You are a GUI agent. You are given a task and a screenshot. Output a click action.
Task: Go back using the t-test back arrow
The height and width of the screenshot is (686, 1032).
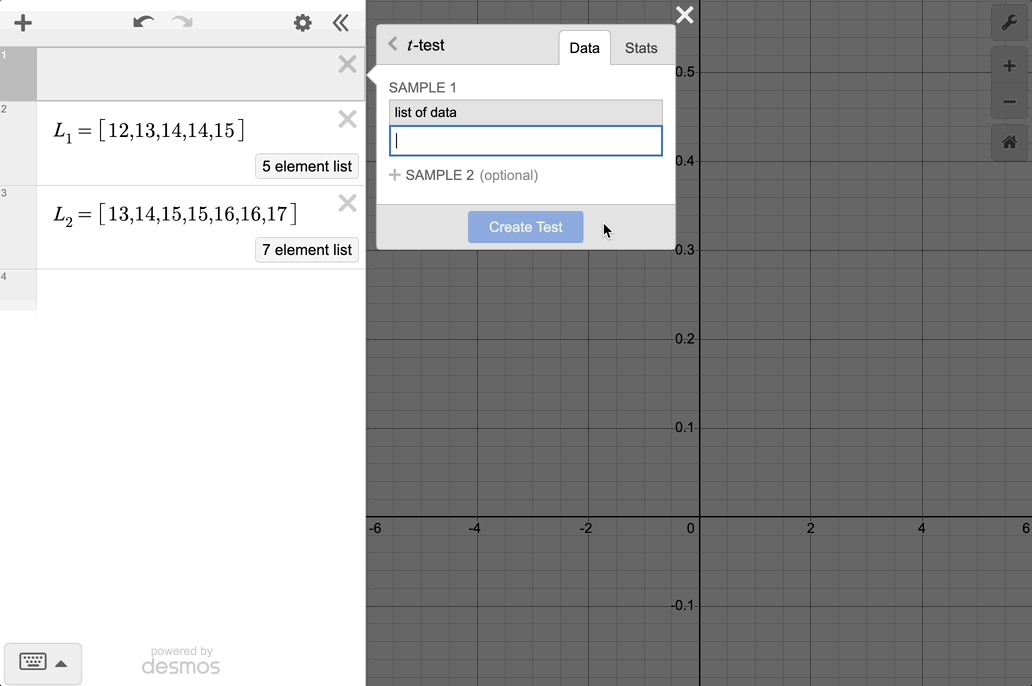[x=393, y=45]
